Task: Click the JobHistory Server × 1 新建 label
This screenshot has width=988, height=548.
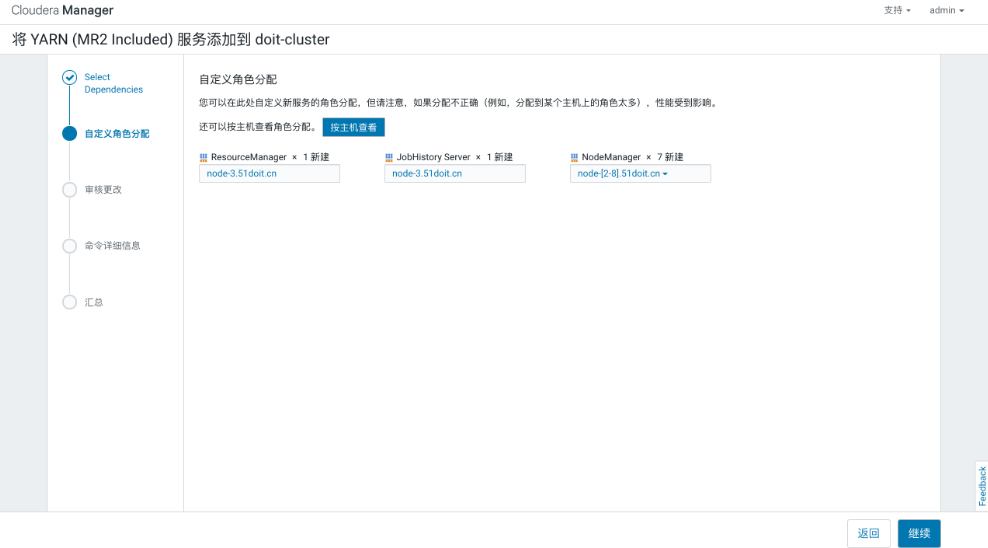Action: coord(454,157)
